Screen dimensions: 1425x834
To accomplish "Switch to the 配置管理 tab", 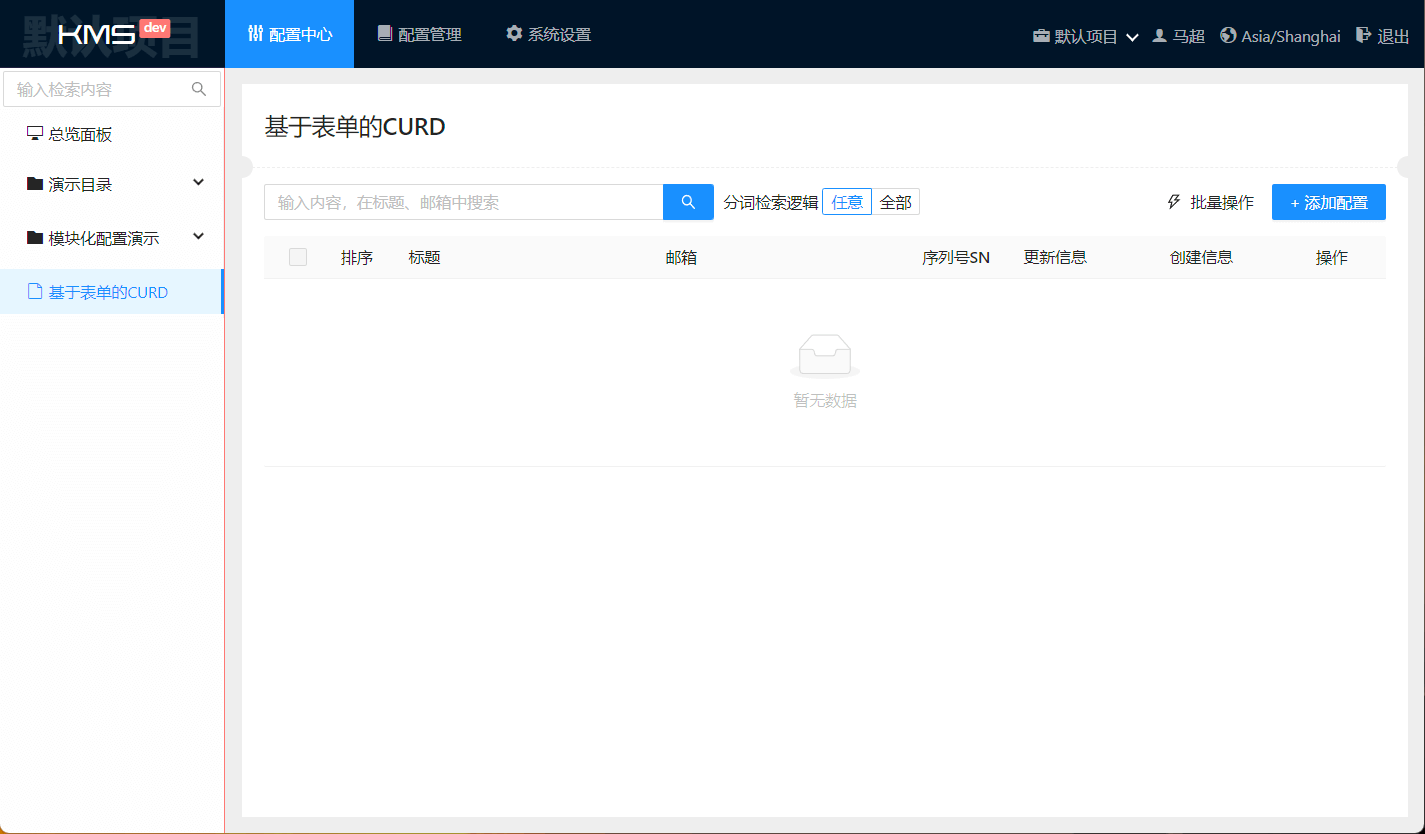I will 419,34.
